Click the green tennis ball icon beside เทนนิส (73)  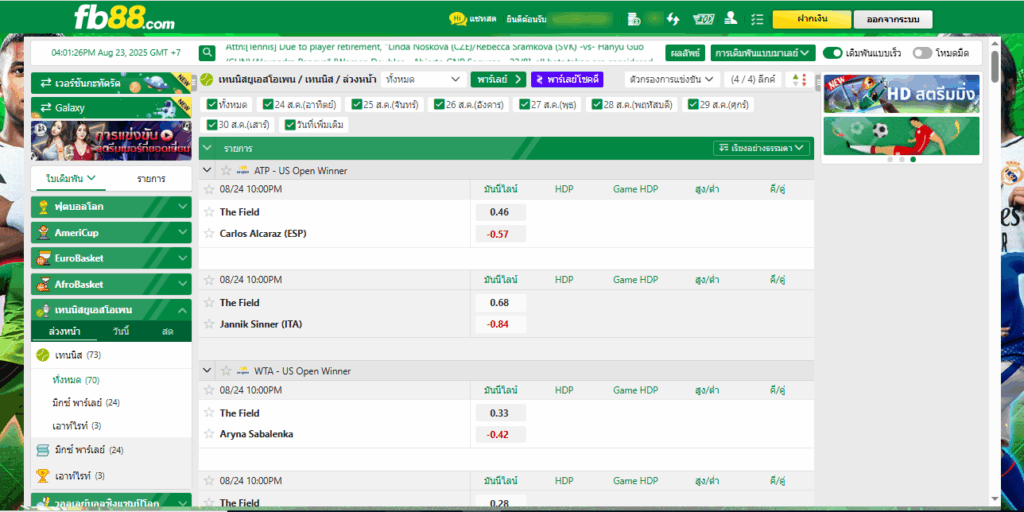coord(42,355)
